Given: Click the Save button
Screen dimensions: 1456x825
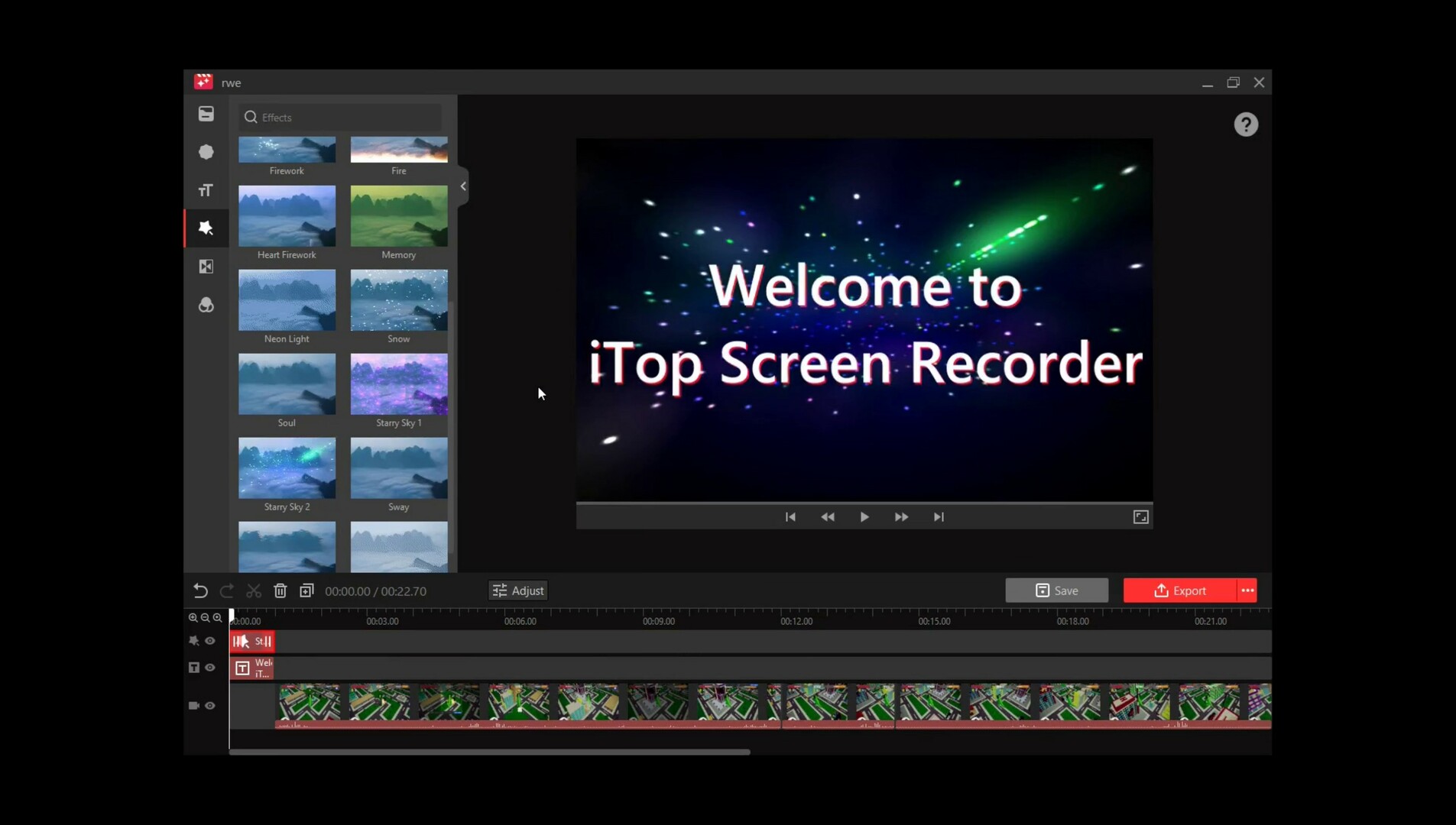Looking at the screenshot, I should point(1056,590).
